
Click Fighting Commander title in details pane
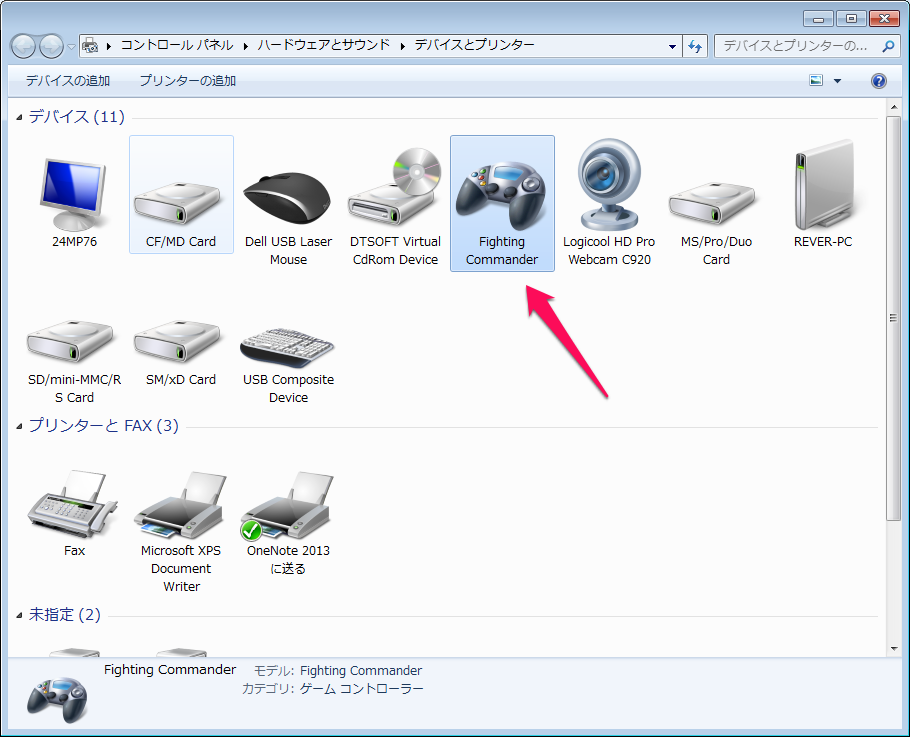click(170, 670)
